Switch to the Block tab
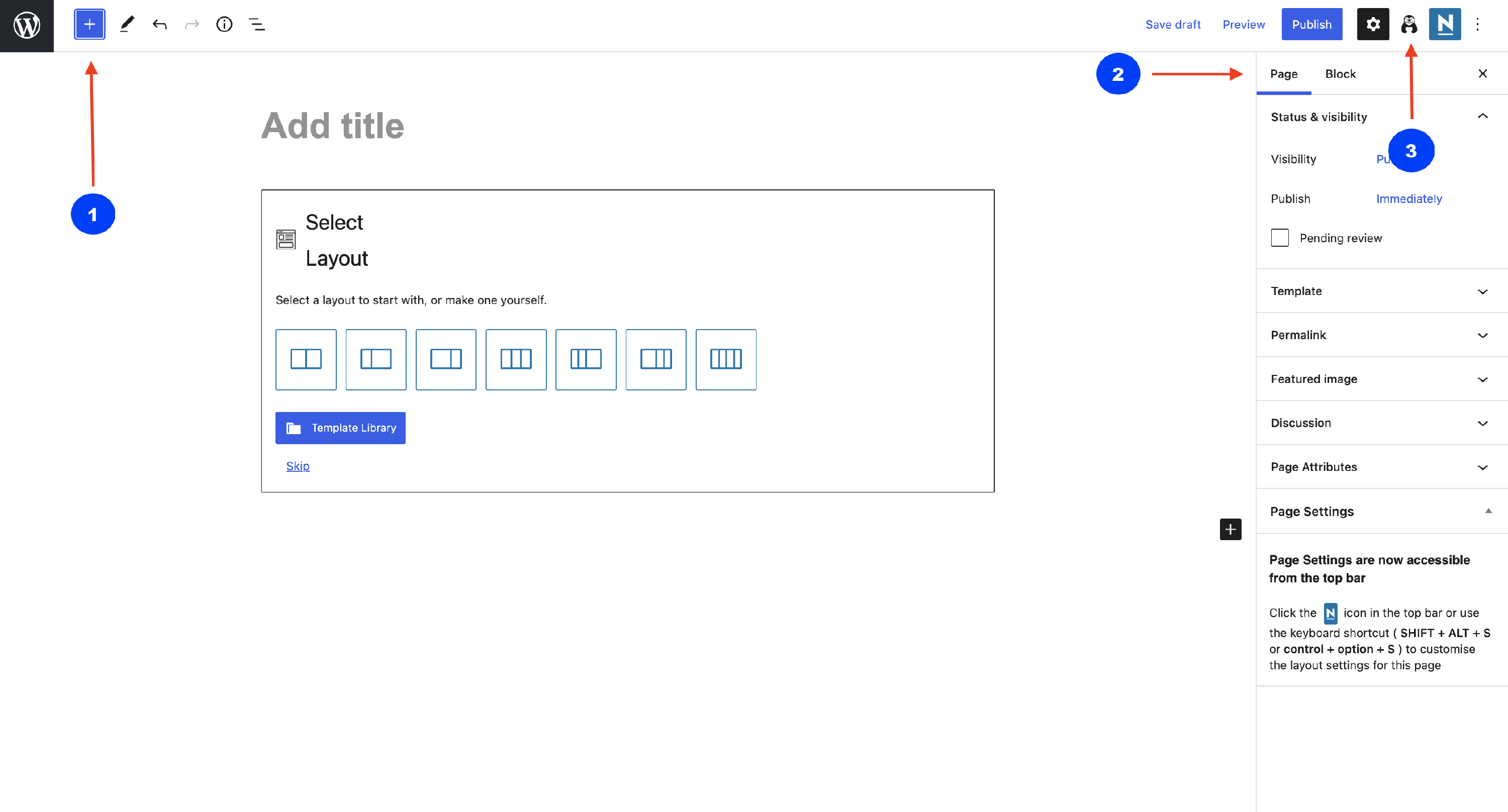 click(1340, 74)
